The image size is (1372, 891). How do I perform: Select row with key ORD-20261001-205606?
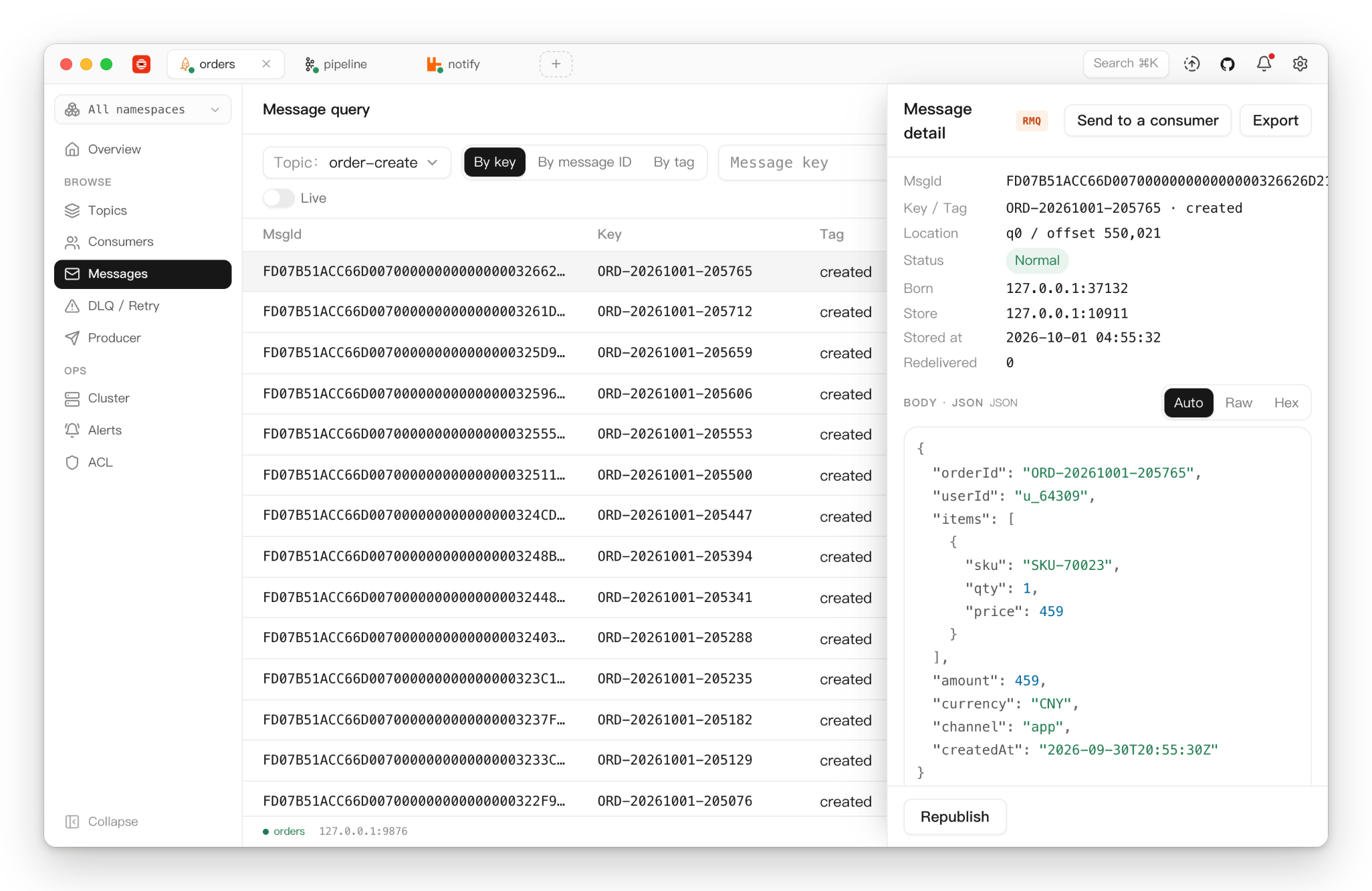564,395
